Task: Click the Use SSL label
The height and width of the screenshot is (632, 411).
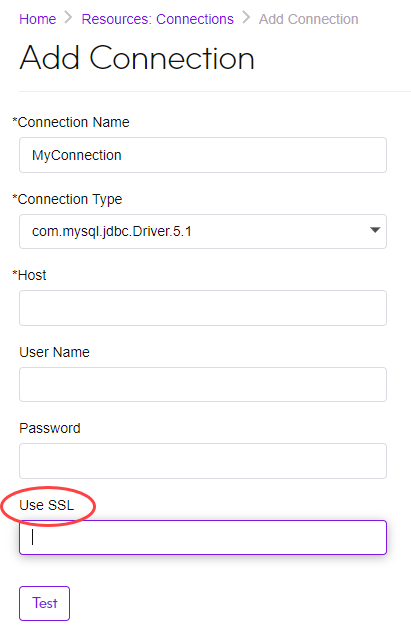Action: [47, 505]
